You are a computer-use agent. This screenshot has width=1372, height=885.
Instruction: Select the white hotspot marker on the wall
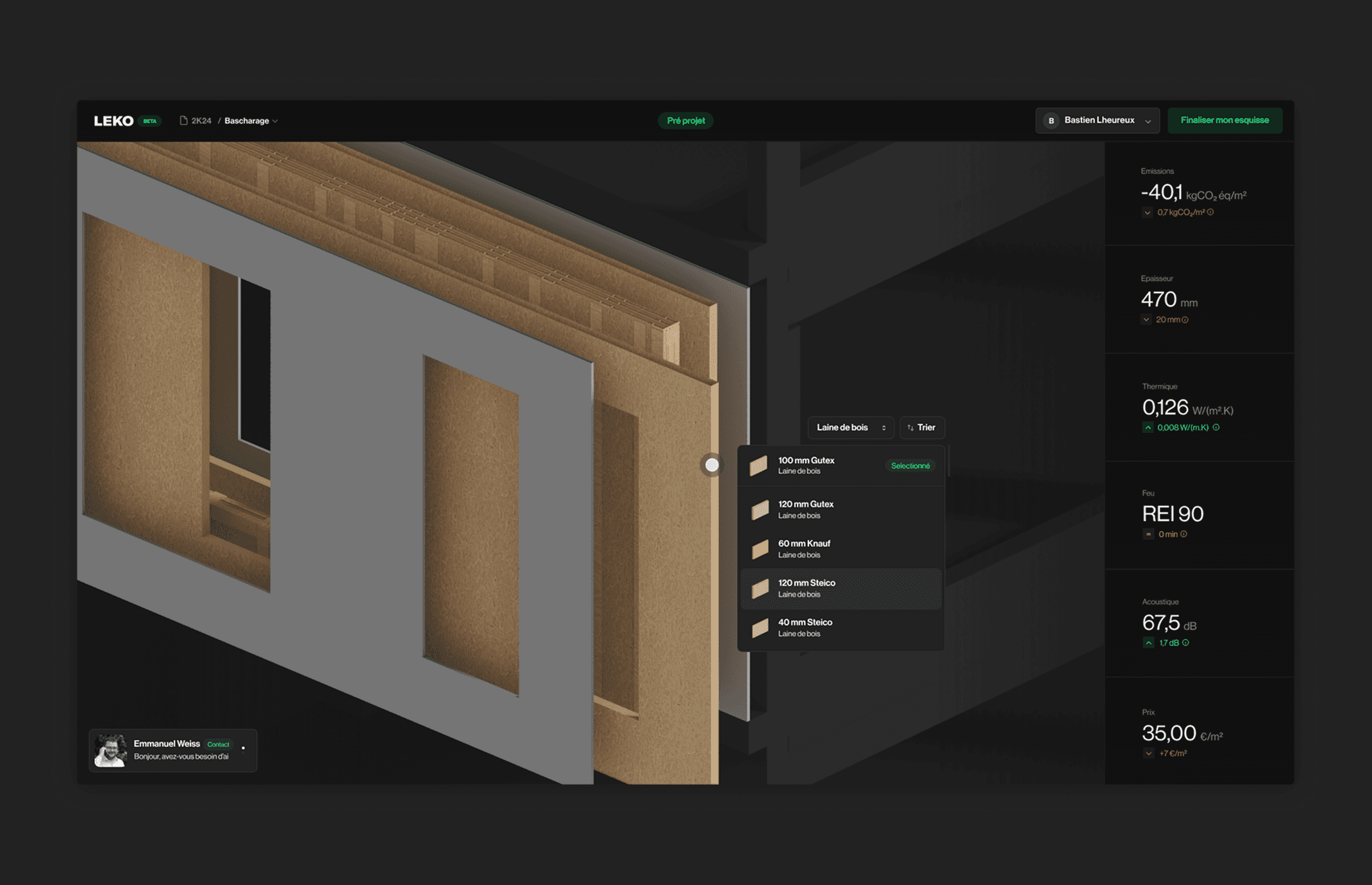coord(712,465)
